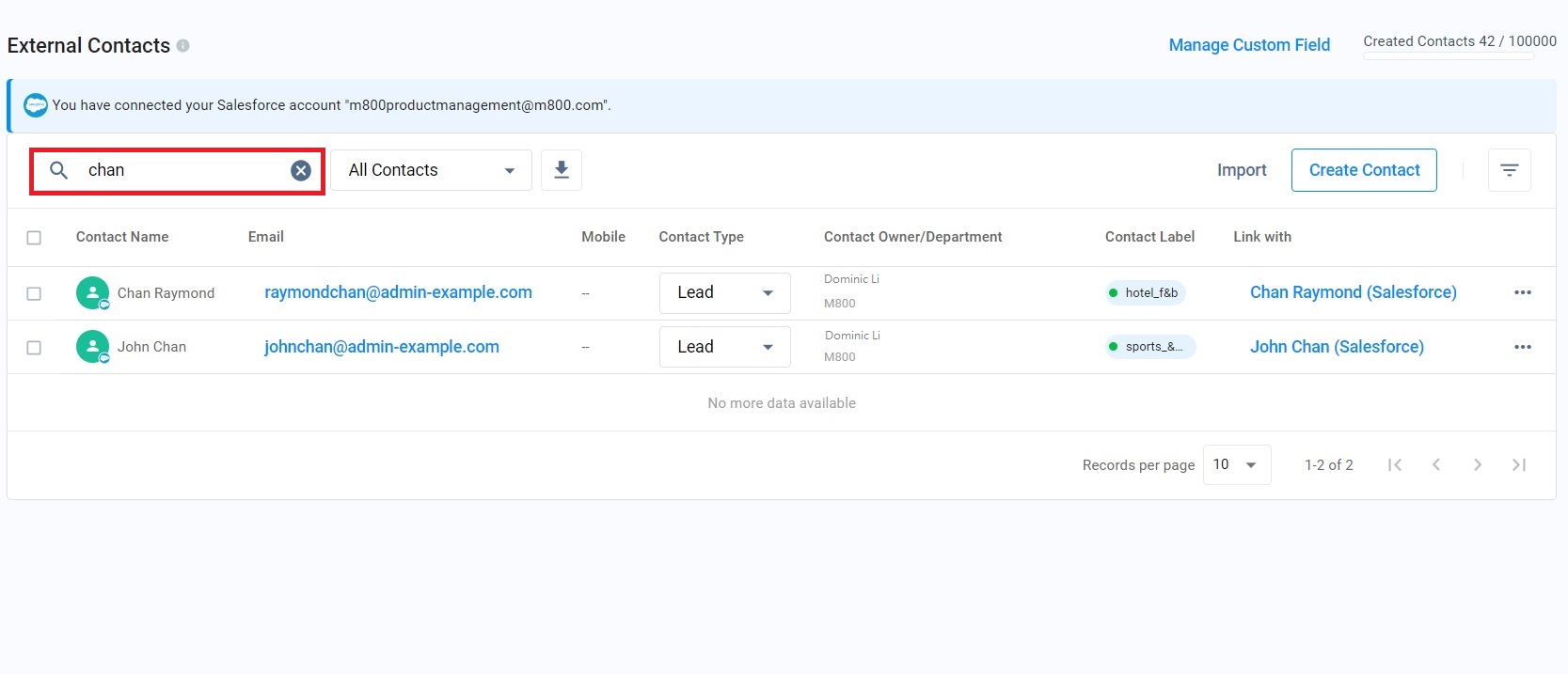Open more options for John Chan
Viewport: 1568px width, 674px height.
pyautogui.click(x=1522, y=347)
